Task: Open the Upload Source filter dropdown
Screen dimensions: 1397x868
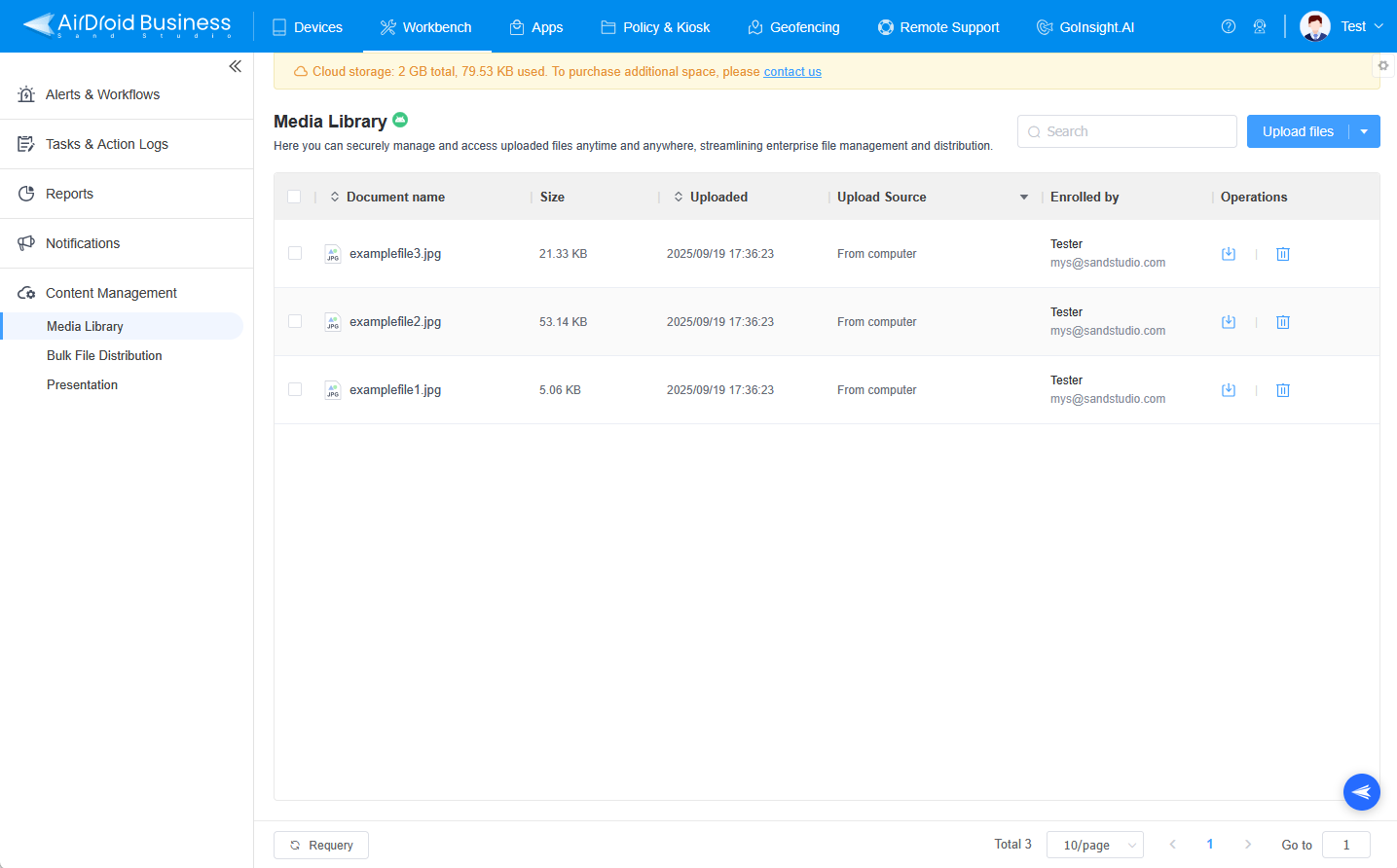Action: pos(1023,197)
